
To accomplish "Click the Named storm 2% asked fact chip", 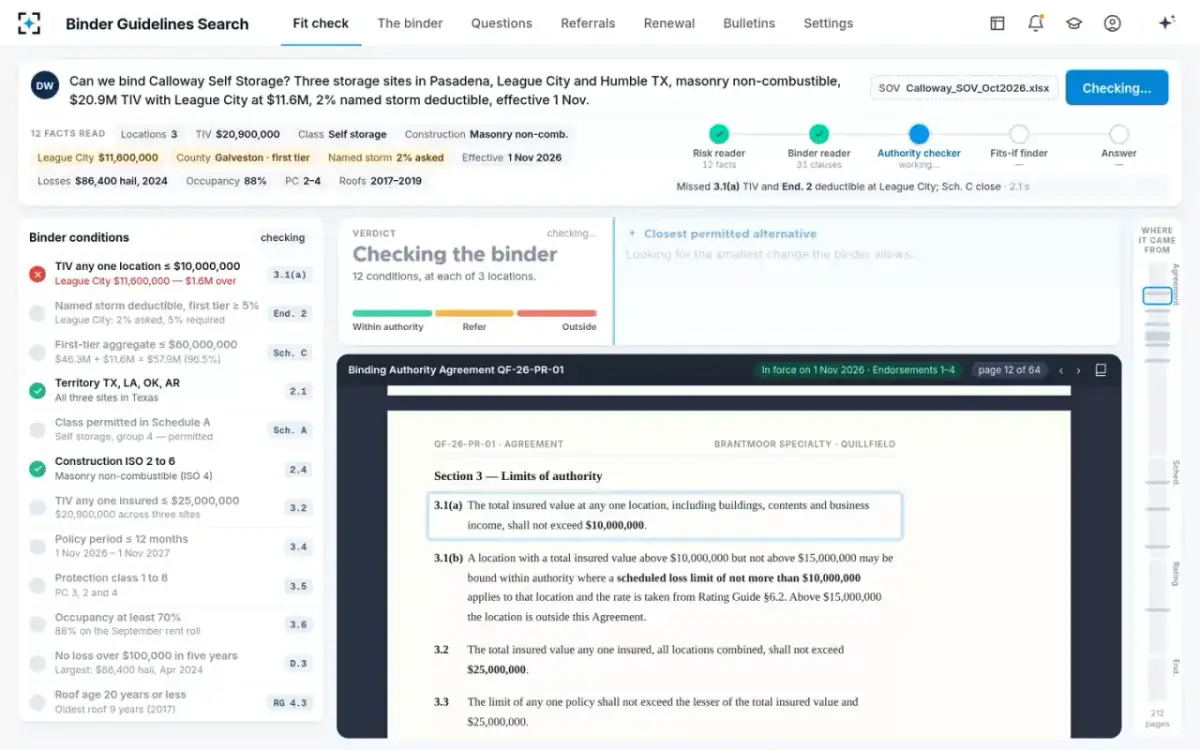I will 386,158.
